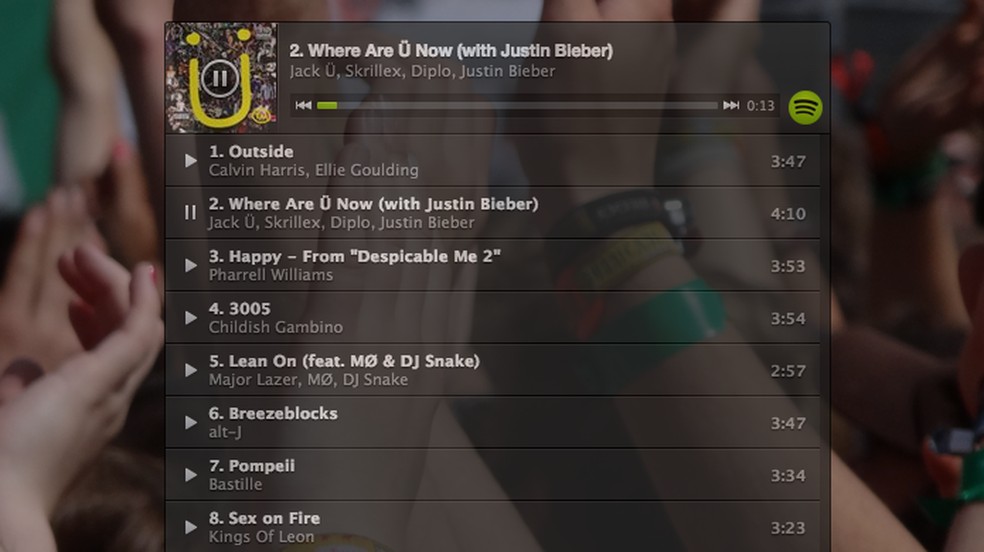Click the 0:13 elapsed time display
The width and height of the screenshot is (984, 552).
pos(760,106)
